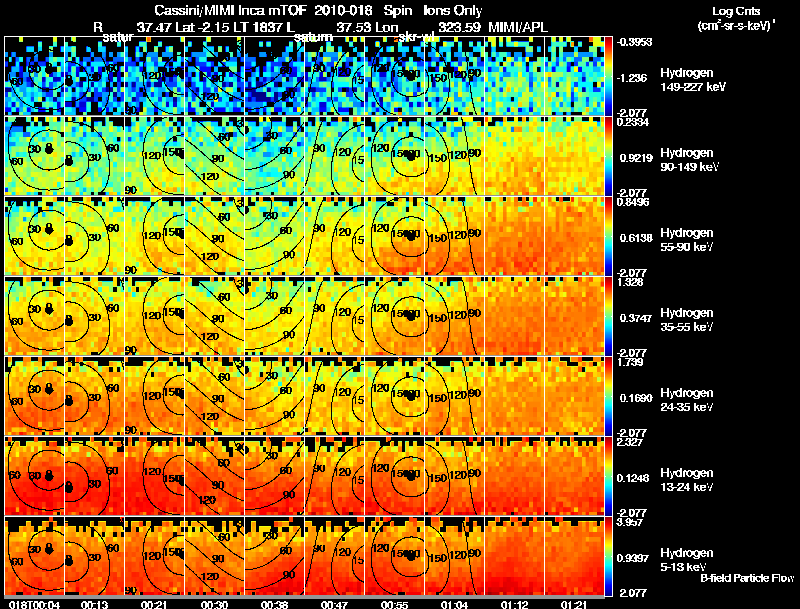Image resolution: width=800 pixels, height=609 pixels.
Task: Click the '00:30' time axis label
Action: (x=215, y=605)
